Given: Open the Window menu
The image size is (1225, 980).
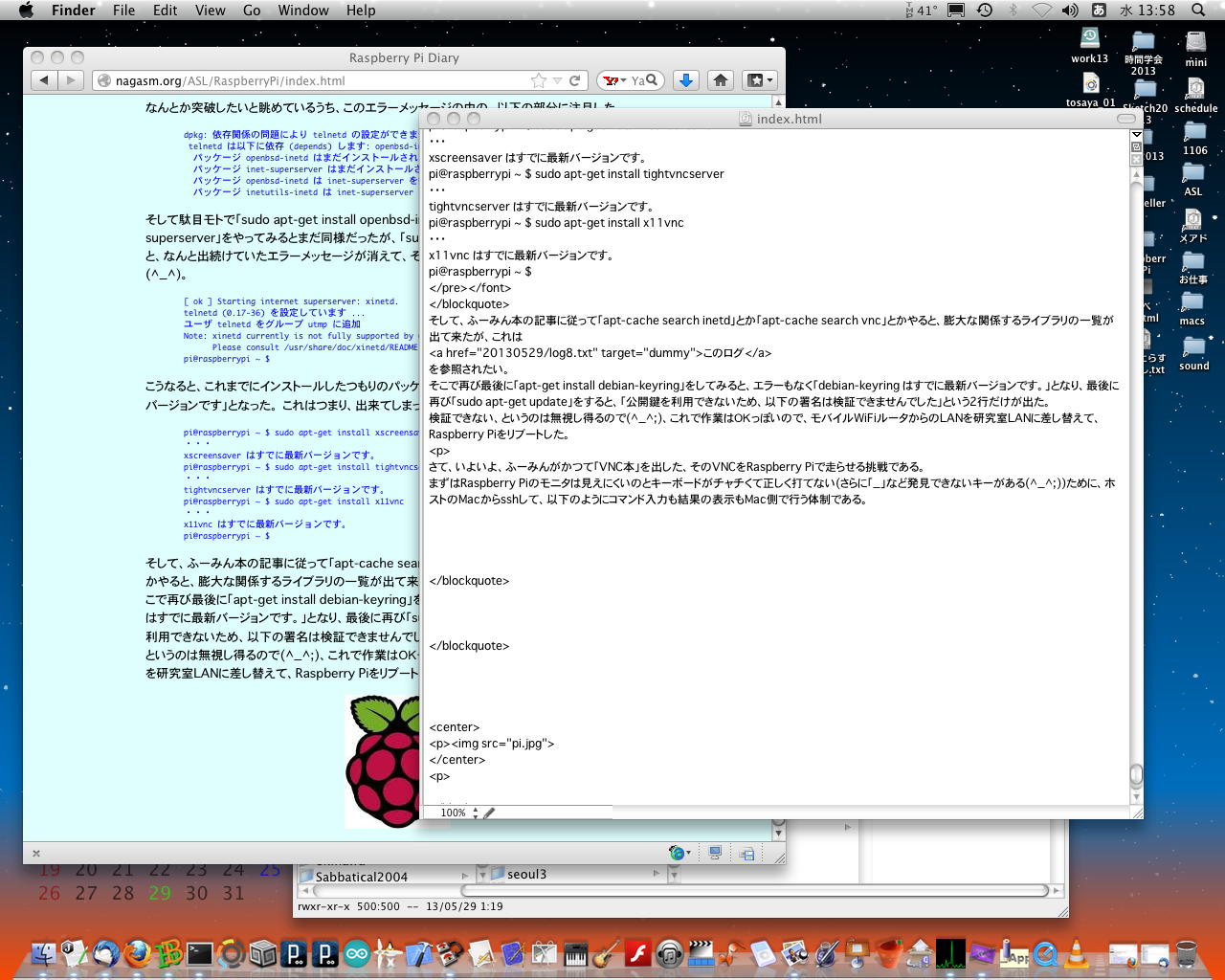Looking at the screenshot, I should [303, 11].
